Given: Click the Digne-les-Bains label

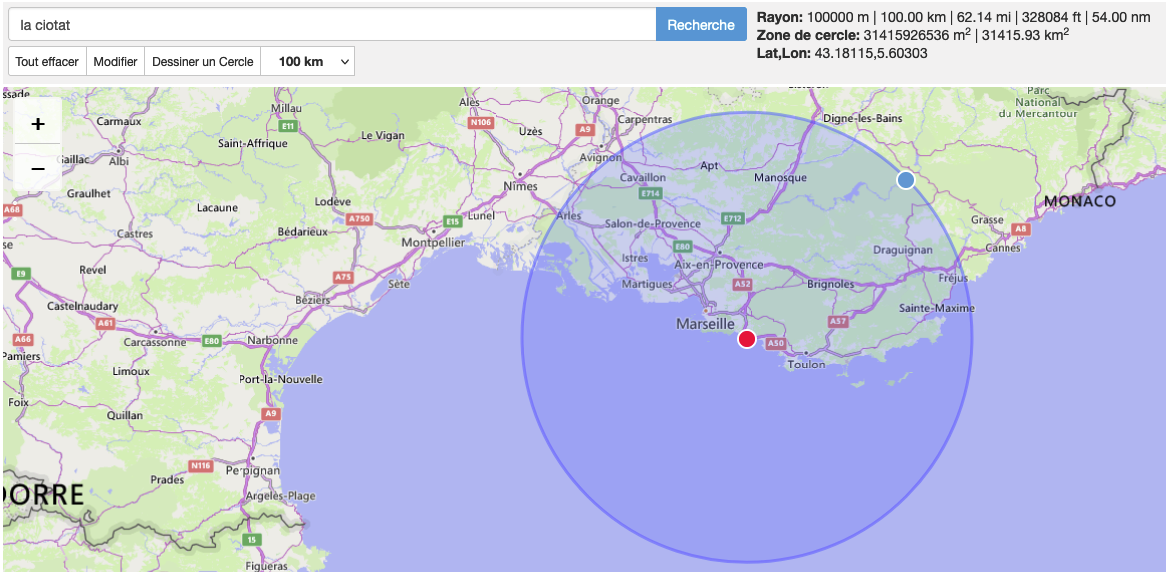Looking at the screenshot, I should (863, 118).
